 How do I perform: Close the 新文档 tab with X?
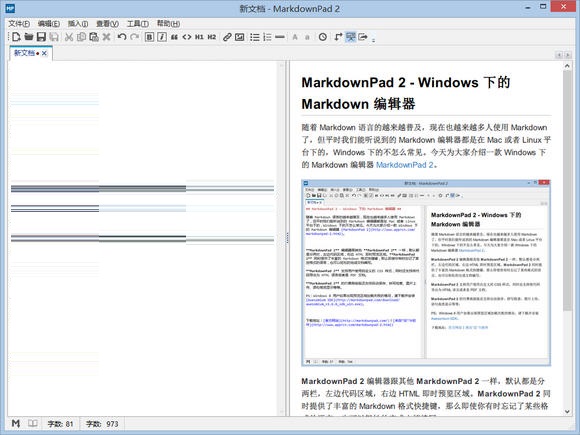tap(44, 53)
